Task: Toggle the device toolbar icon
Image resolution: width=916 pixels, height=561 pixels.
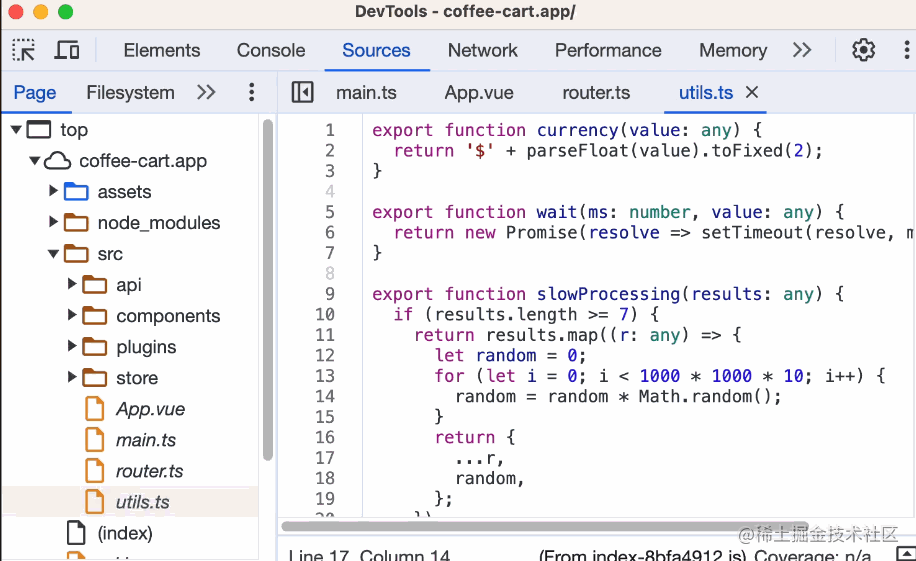Action: point(67,50)
